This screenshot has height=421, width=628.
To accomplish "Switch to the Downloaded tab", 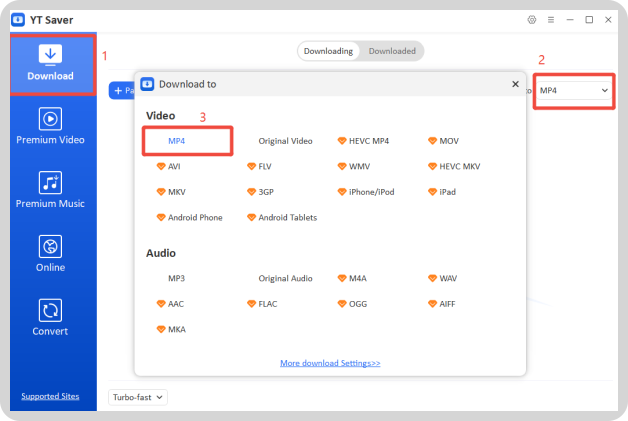I will tap(392, 51).
